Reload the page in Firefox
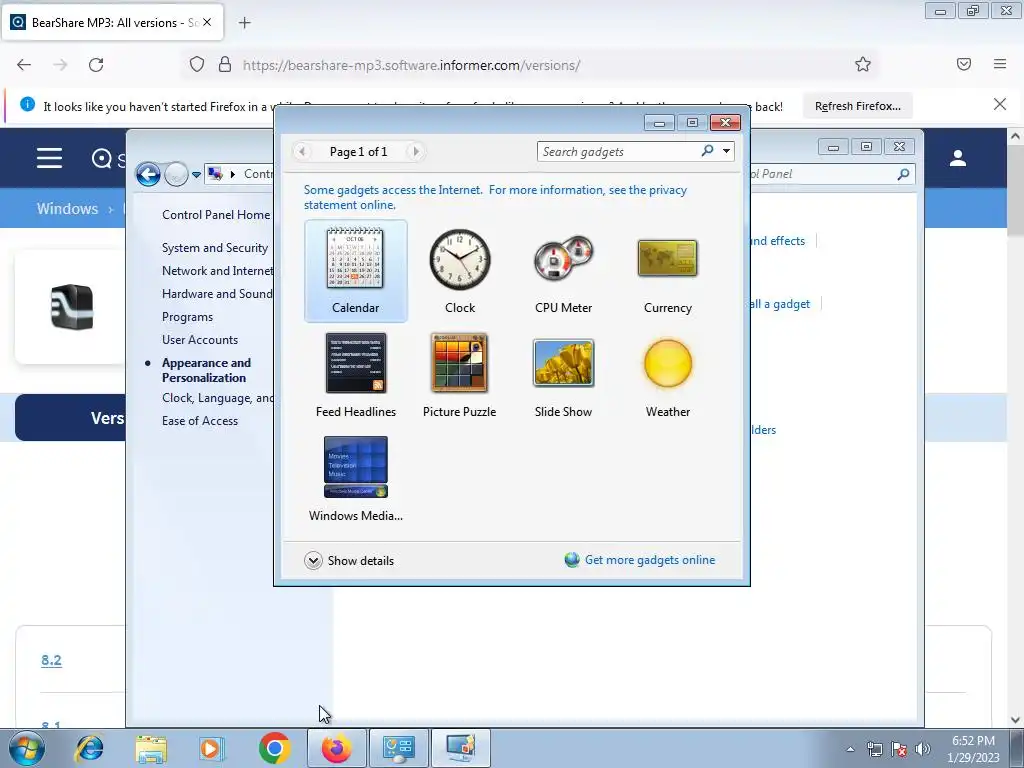Viewport: 1024px width, 768px height. coord(96,65)
